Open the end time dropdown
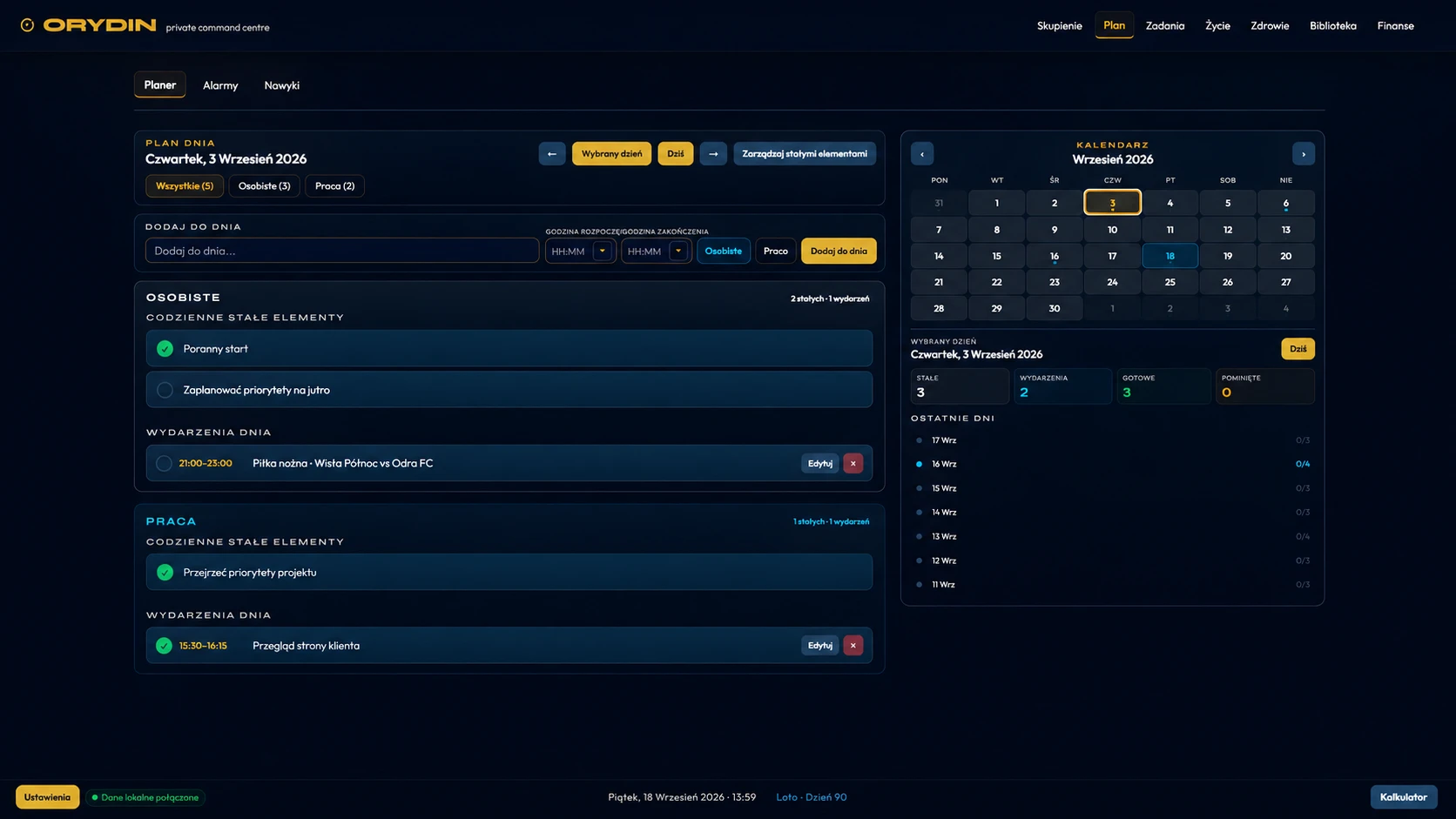This screenshot has width=1456, height=819. (x=677, y=251)
